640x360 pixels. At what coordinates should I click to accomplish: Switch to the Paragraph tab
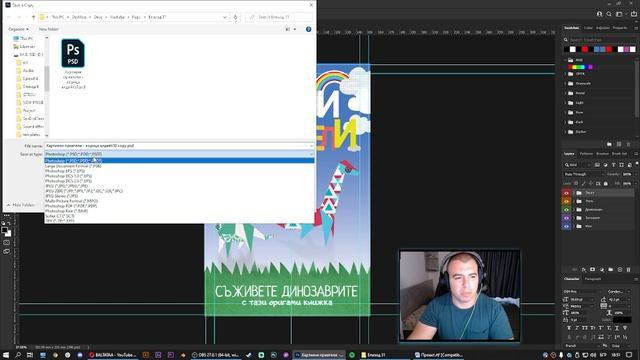[593, 279]
